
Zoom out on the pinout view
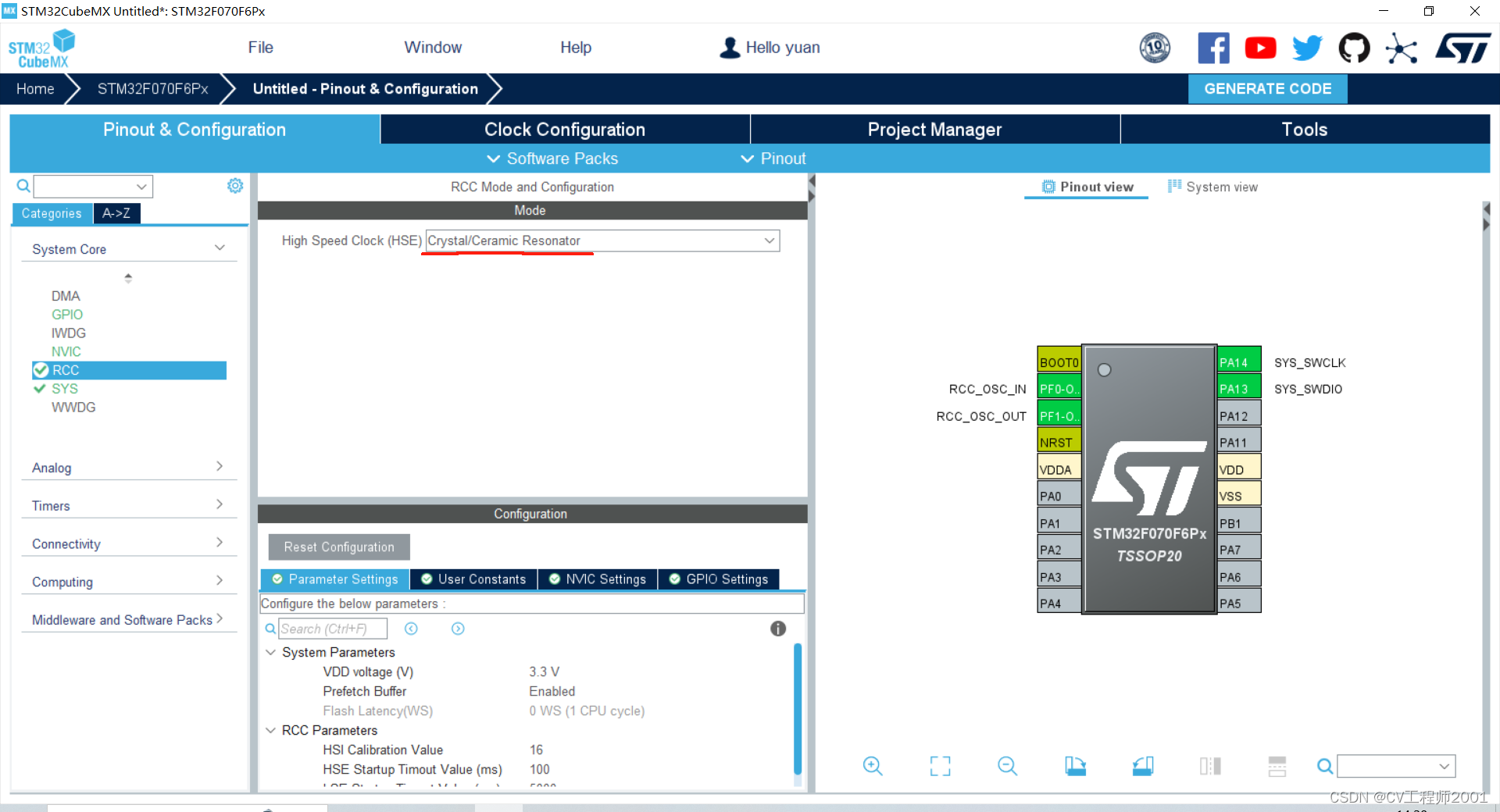[x=1008, y=766]
